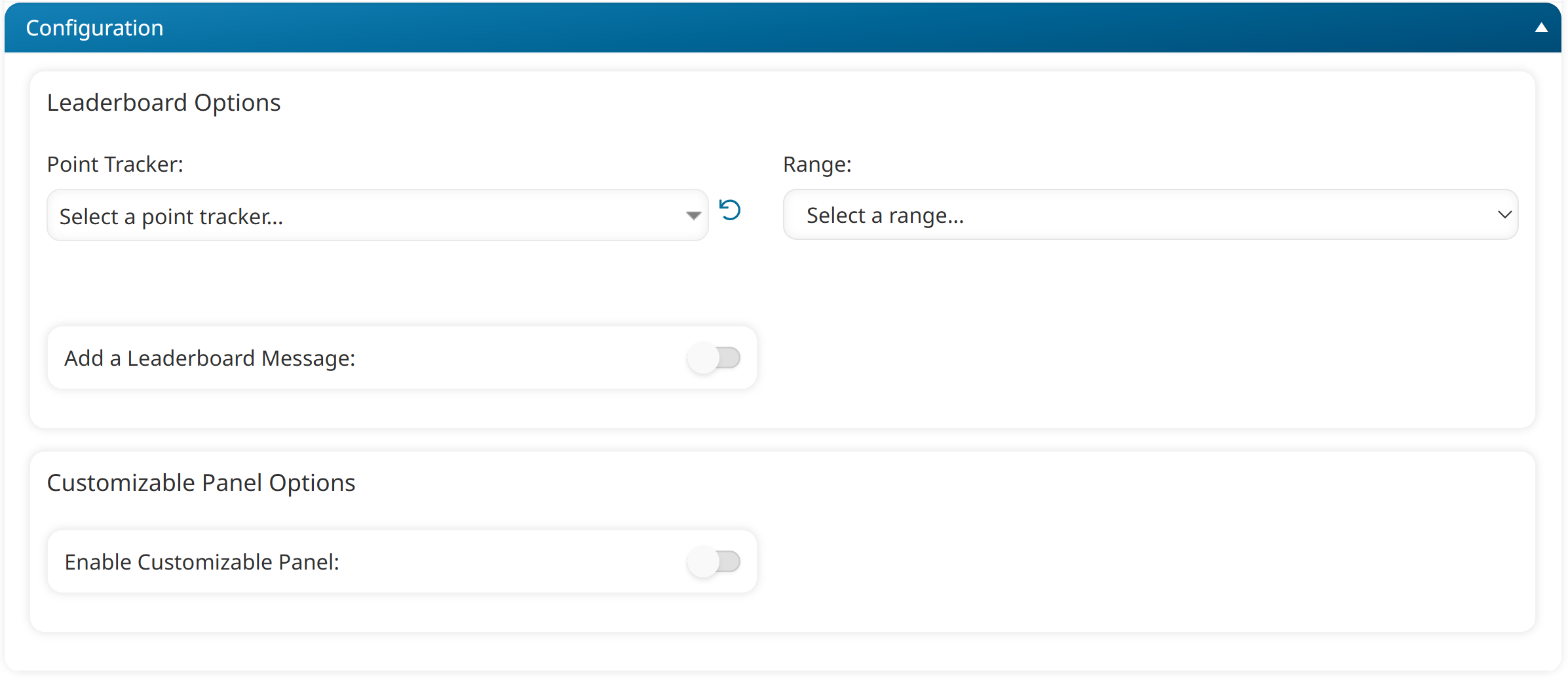Viewport: 1568px width, 681px height.
Task: Click Enable Customizable Panel label text
Action: tap(201, 562)
